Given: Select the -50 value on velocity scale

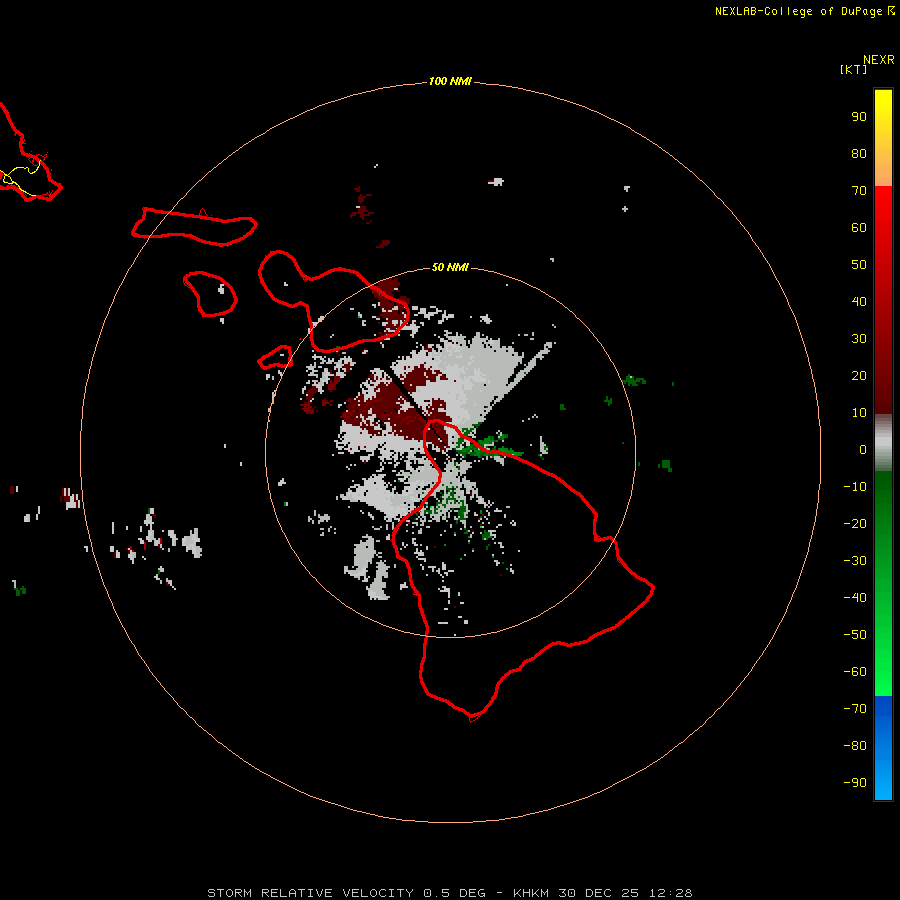Looking at the screenshot, I should (855, 635).
